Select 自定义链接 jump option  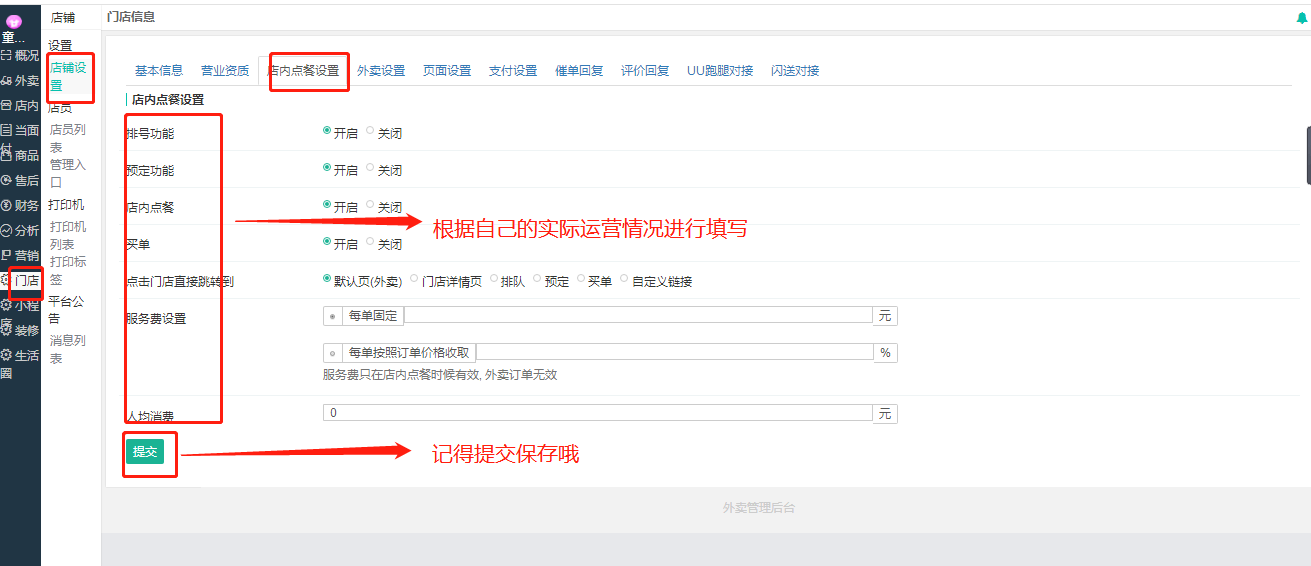[625, 279]
